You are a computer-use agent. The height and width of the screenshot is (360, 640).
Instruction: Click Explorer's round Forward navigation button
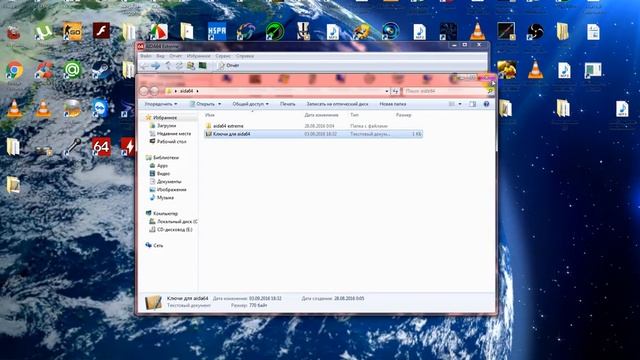click(154, 91)
